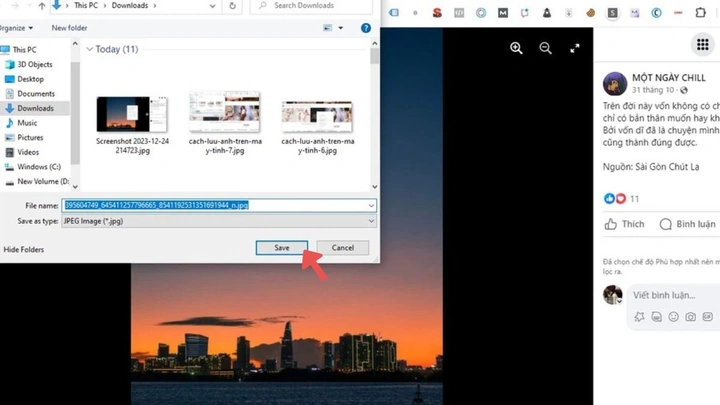Open the Facebook menu grid icon
Screen dimensions: 720x405
point(703,45)
